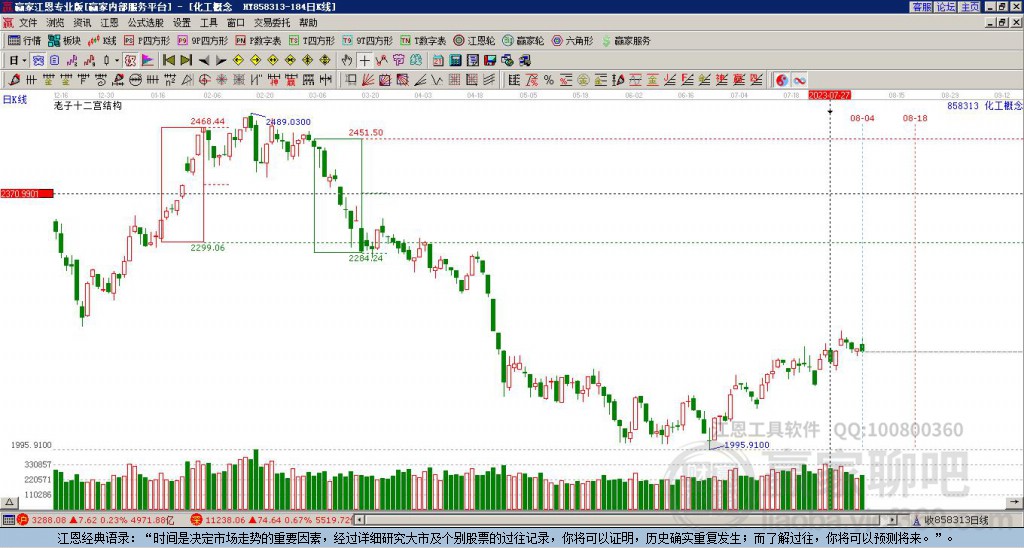
Task: Jump to the last bar
Action: click(x=186, y=61)
